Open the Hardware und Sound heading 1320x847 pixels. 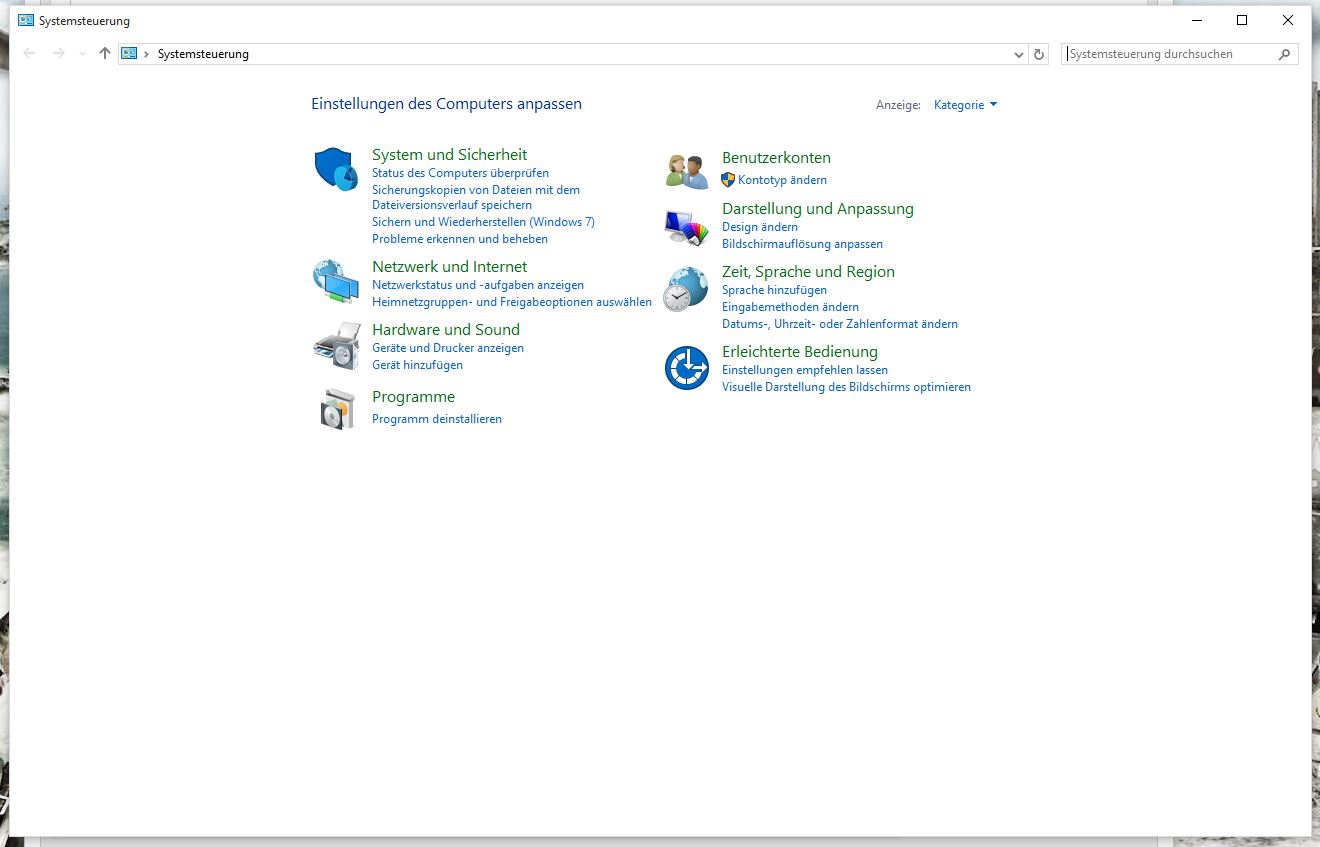446,330
